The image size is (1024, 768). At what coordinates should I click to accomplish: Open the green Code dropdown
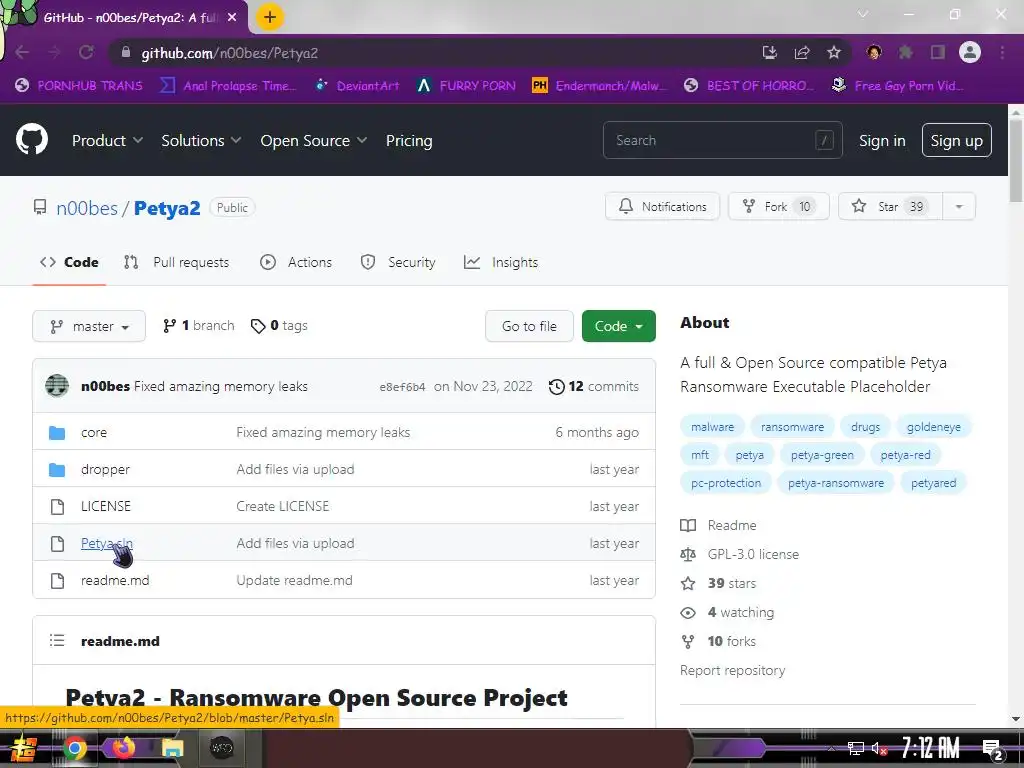pyautogui.click(x=618, y=326)
